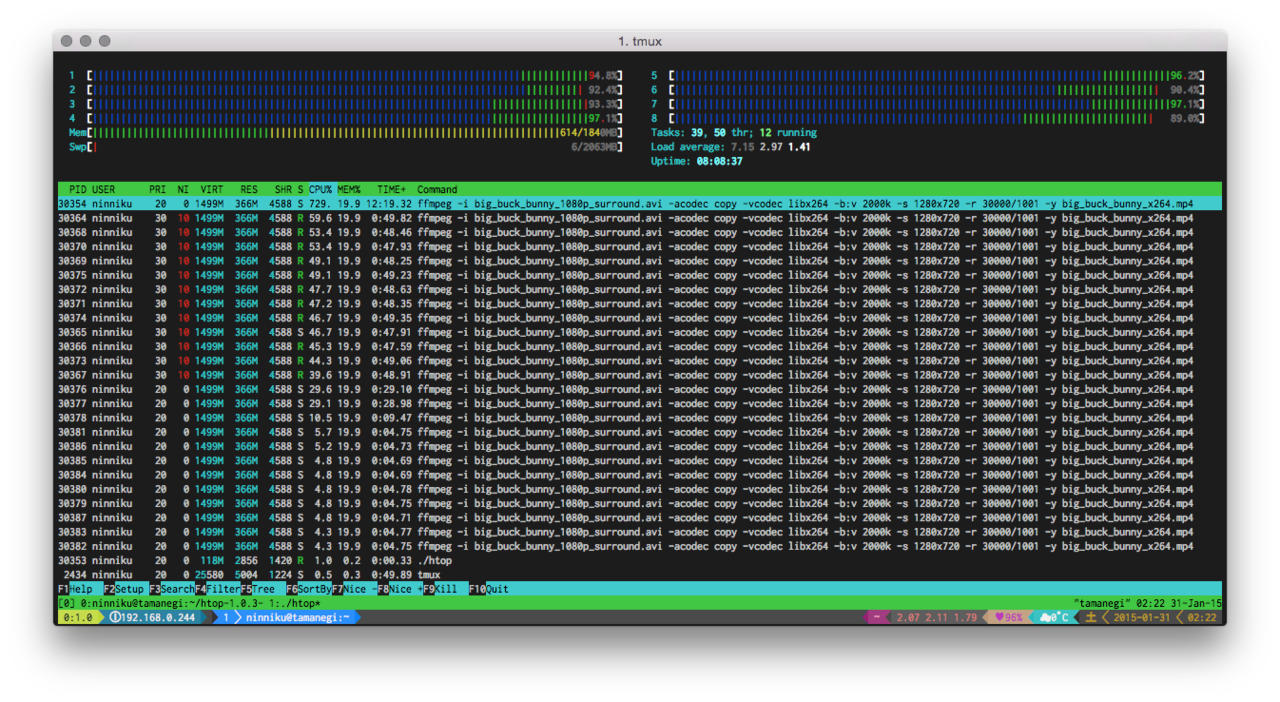The height and width of the screenshot is (702, 1280).
Task: Switch to tmux window 0 ninniku@tamanegi:~/htop-1.0.3
Action: point(170,604)
